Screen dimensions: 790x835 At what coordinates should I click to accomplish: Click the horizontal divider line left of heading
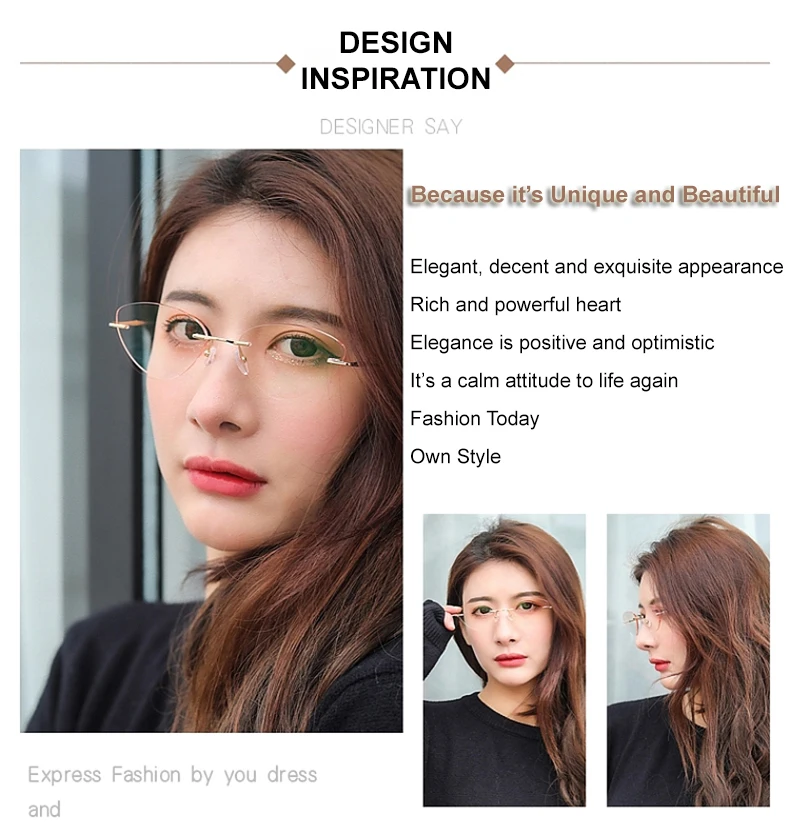pos(149,63)
